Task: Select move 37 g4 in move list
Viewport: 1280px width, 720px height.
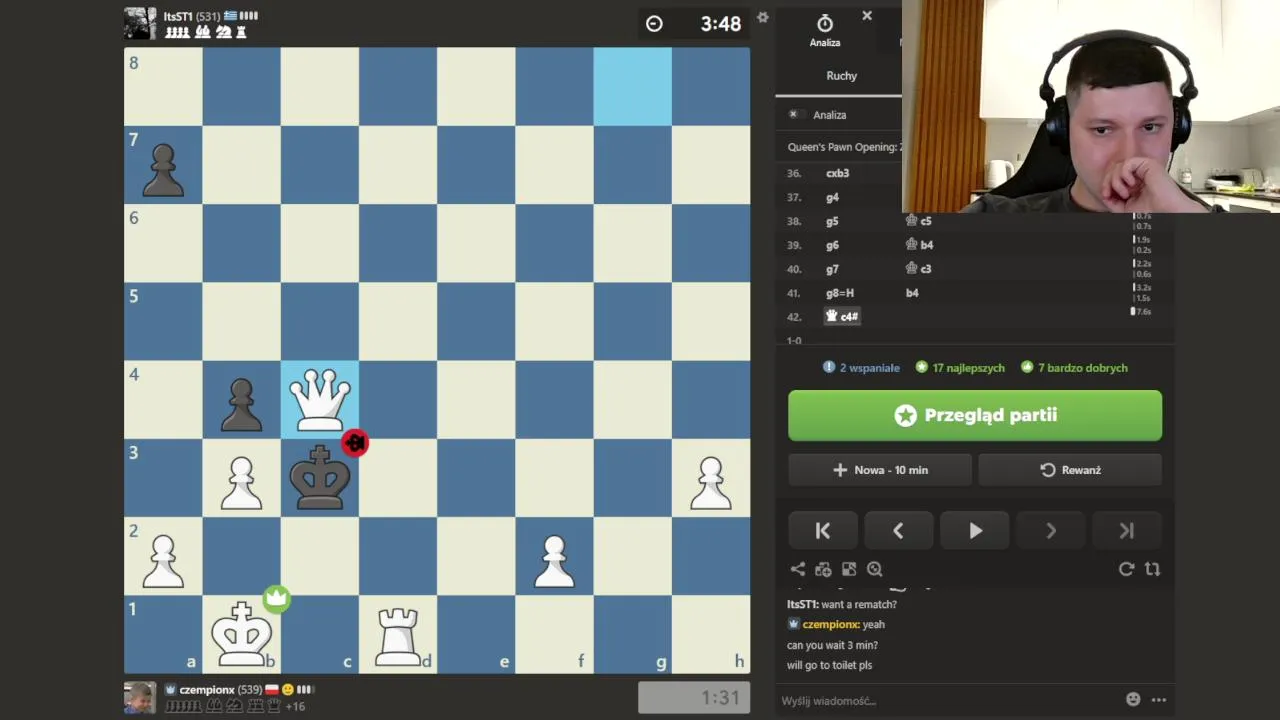Action: [x=832, y=198]
